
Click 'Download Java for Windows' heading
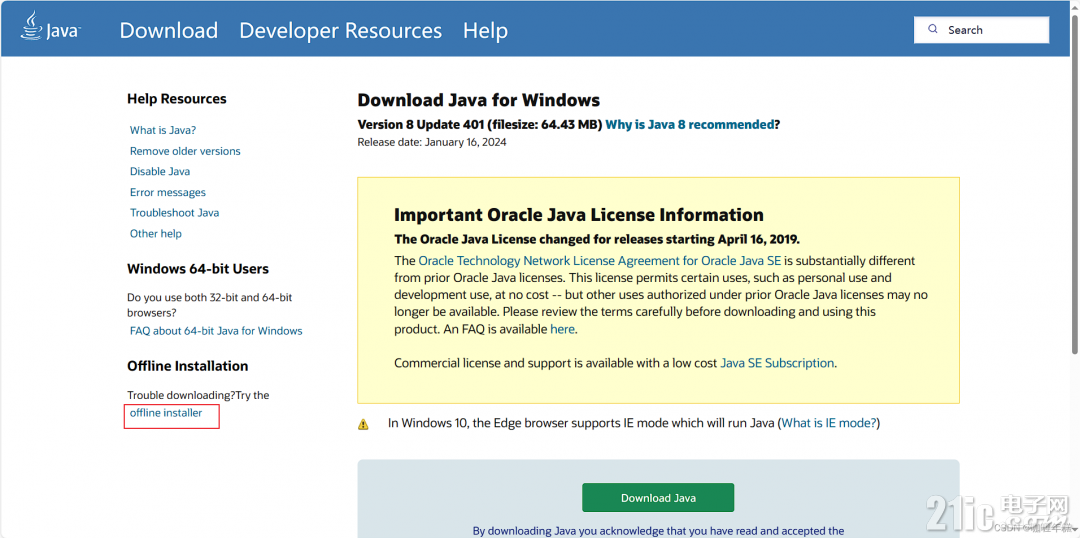coord(479,100)
